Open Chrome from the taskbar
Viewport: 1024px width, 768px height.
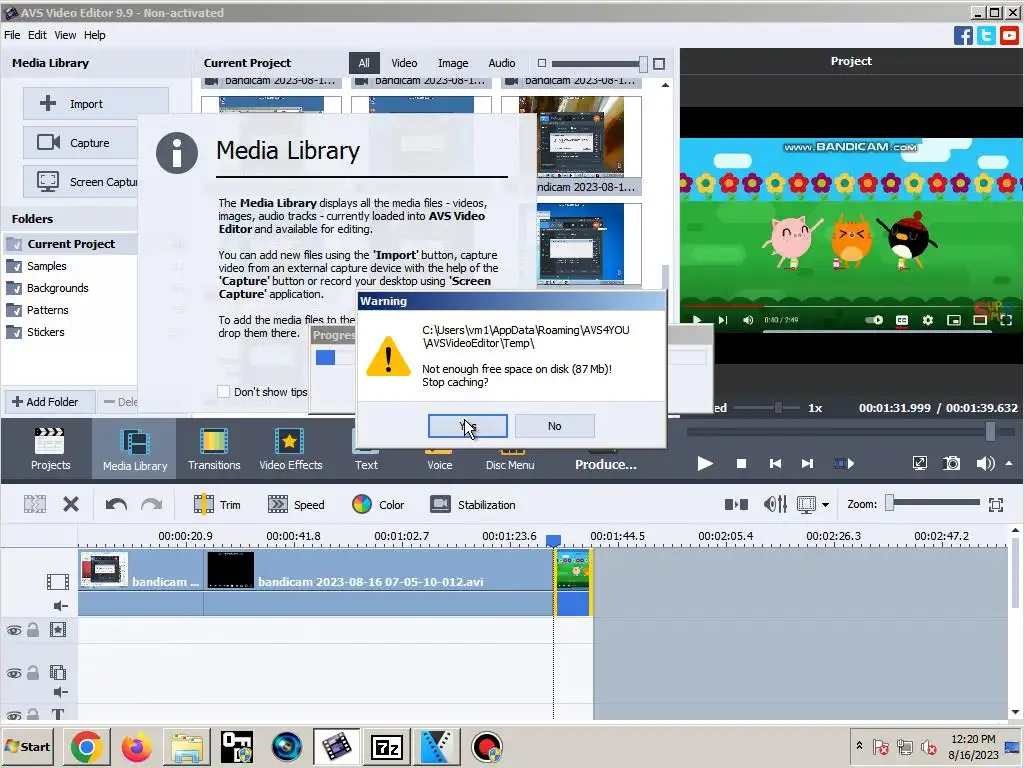click(86, 747)
